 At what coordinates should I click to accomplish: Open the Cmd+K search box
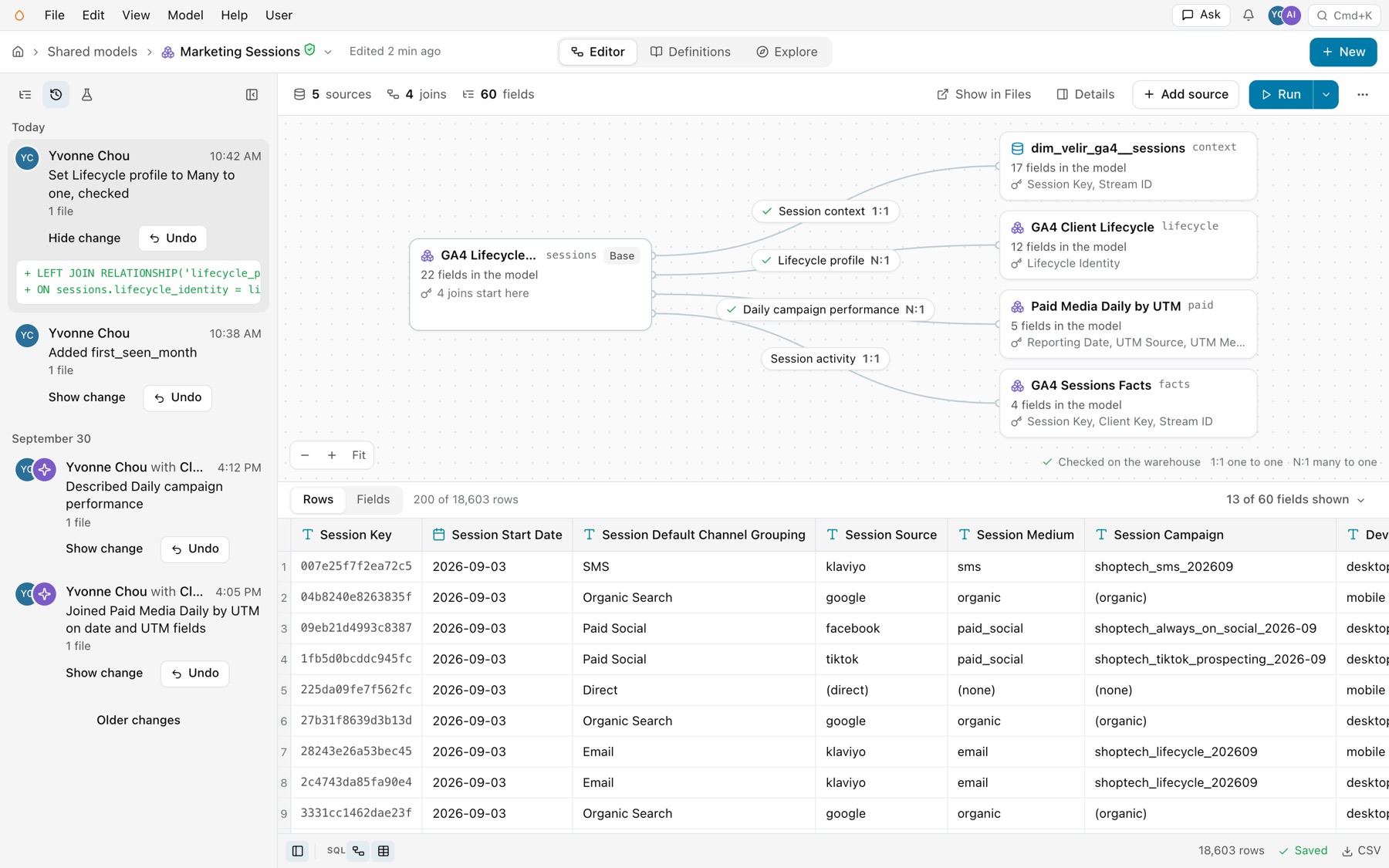tap(1345, 15)
